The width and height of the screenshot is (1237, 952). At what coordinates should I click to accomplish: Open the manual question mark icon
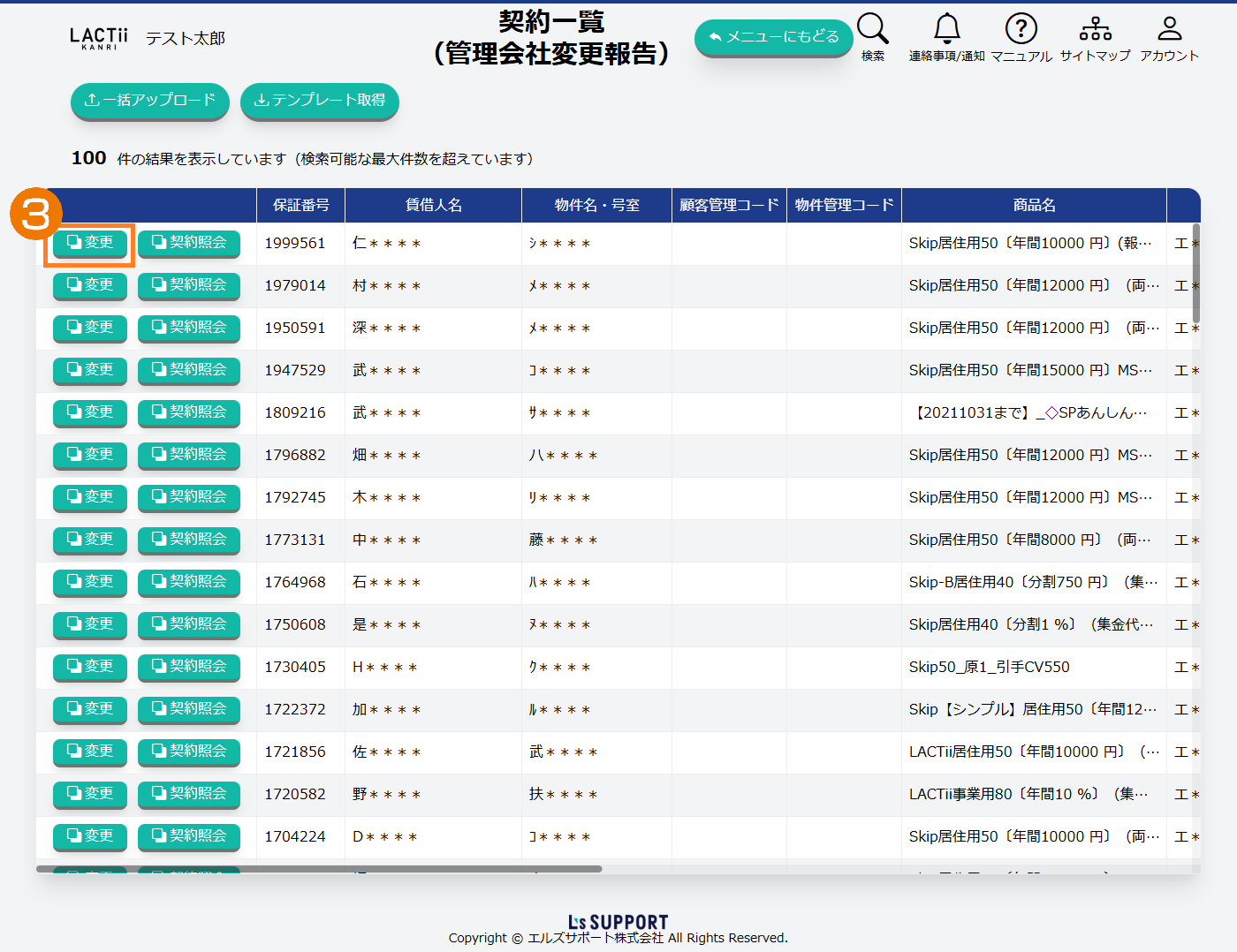(x=1021, y=29)
